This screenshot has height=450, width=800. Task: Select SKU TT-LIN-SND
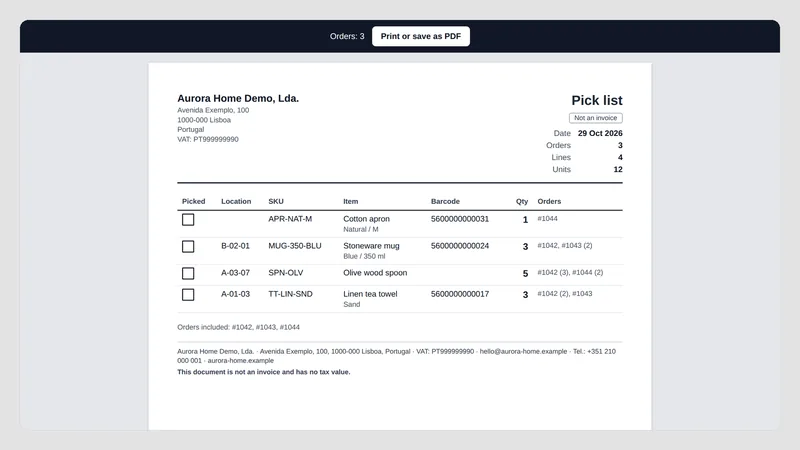pyautogui.click(x=290, y=294)
